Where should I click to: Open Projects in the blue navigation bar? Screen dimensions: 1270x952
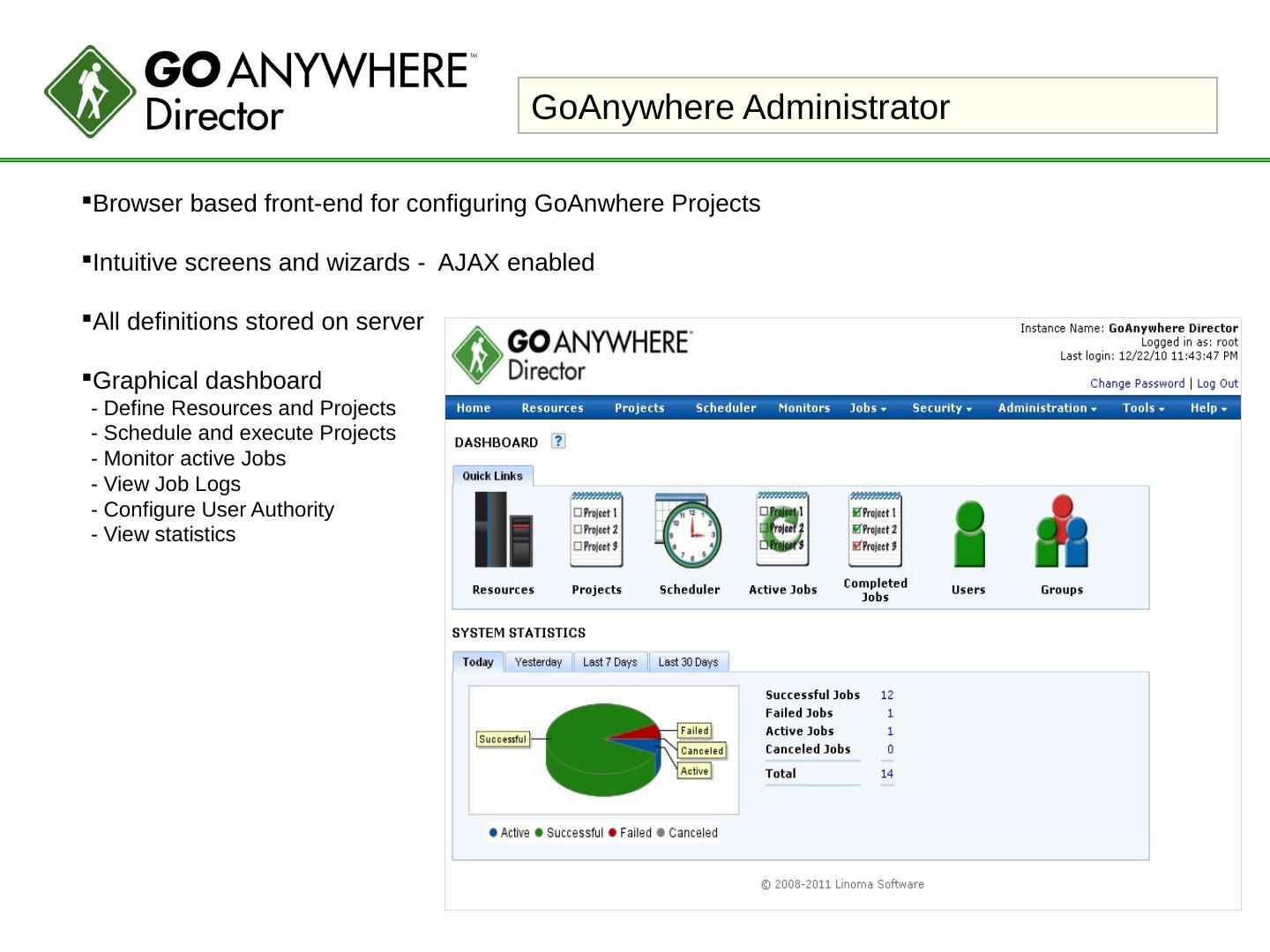tap(639, 408)
